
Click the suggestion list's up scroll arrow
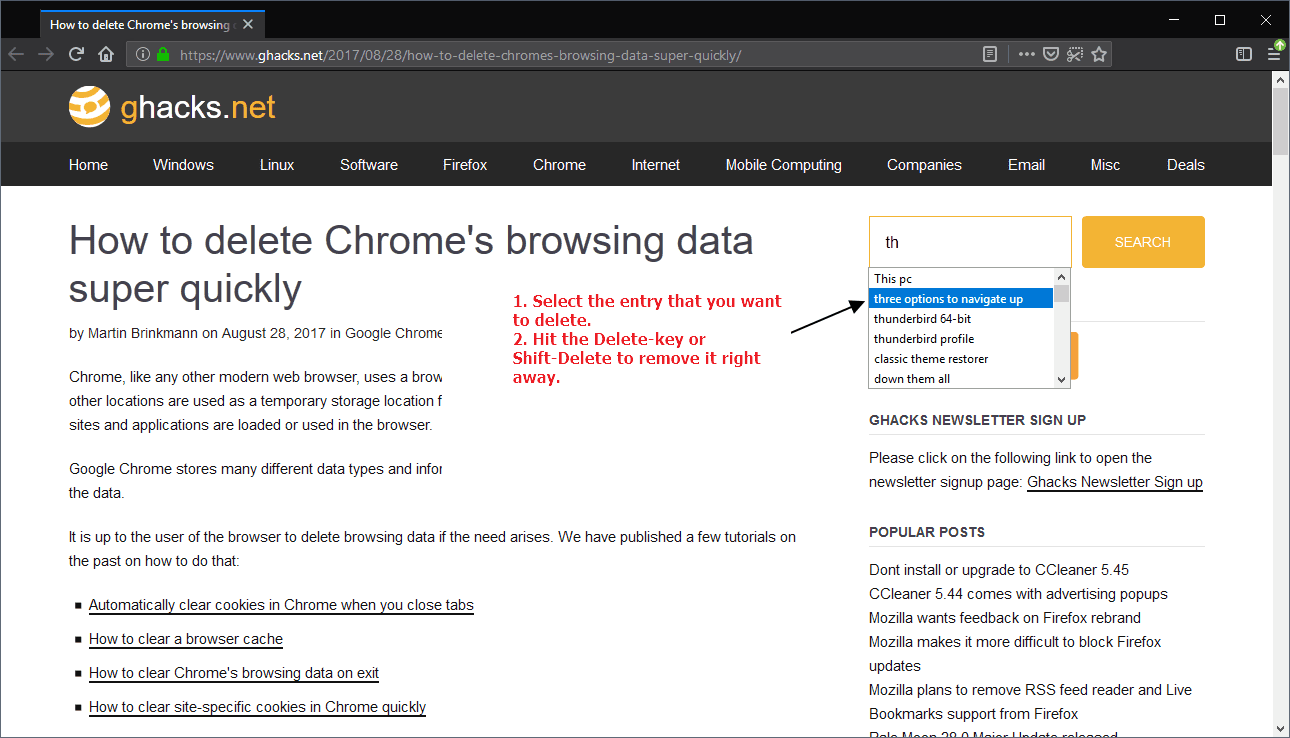[1061, 276]
